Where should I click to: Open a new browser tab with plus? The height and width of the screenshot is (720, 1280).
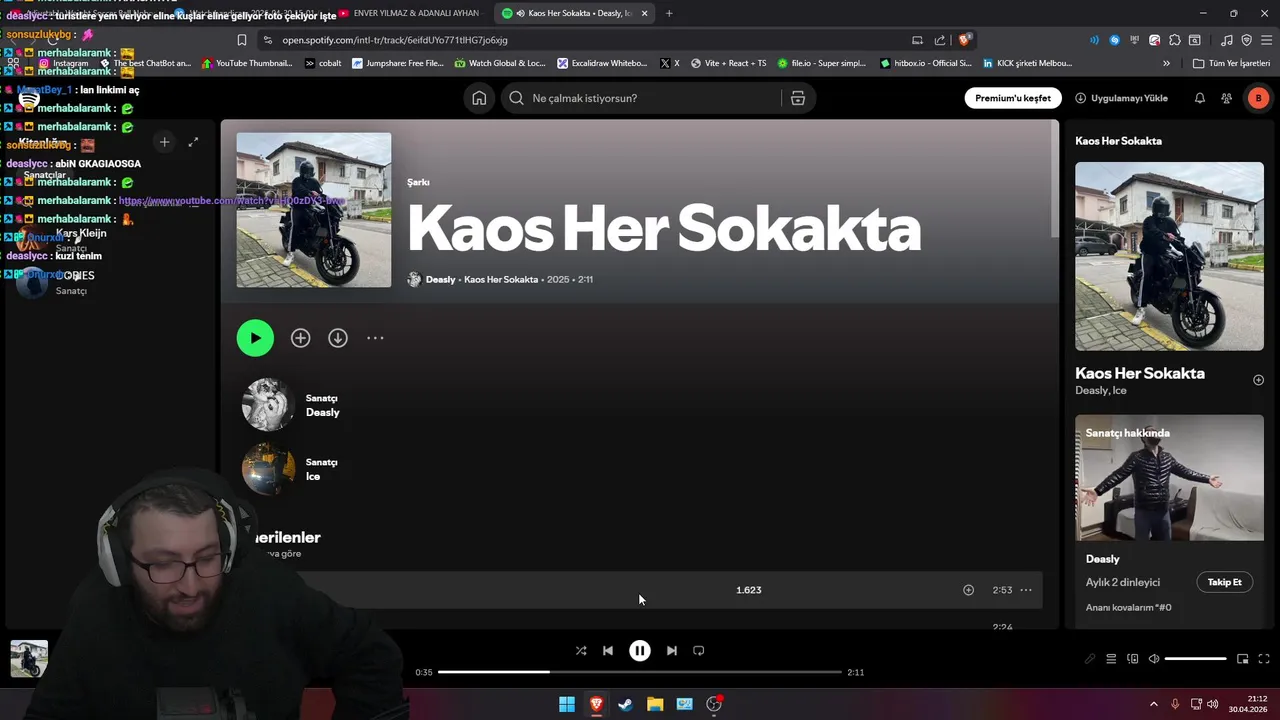coord(669,13)
